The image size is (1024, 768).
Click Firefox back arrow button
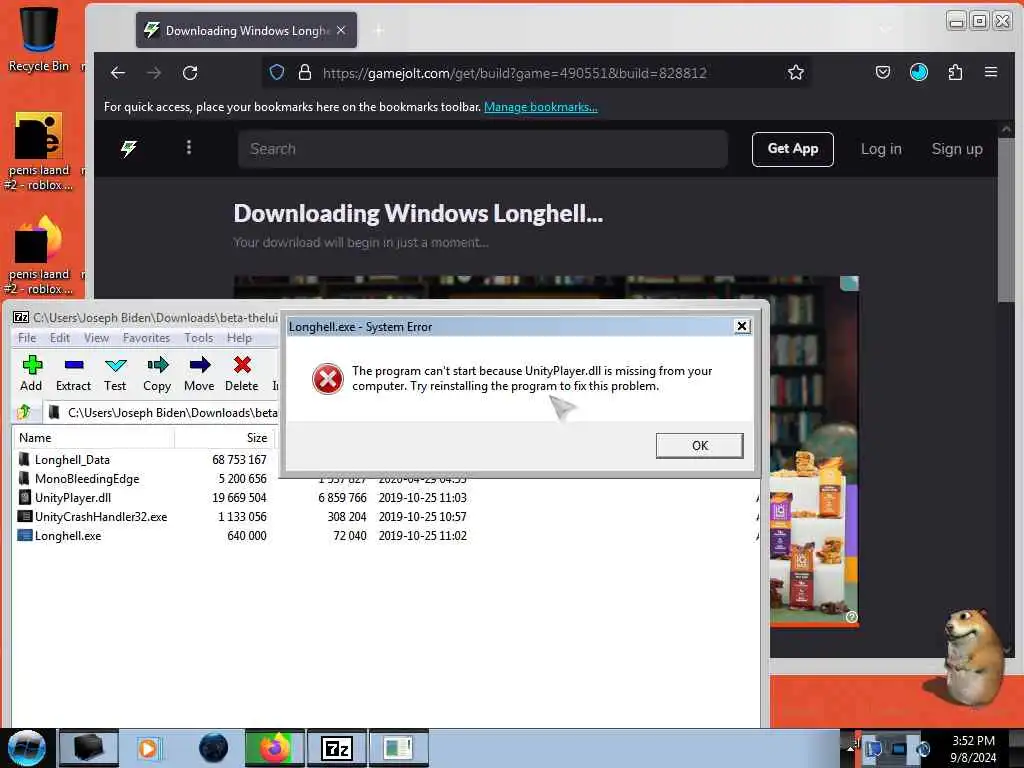pos(118,72)
